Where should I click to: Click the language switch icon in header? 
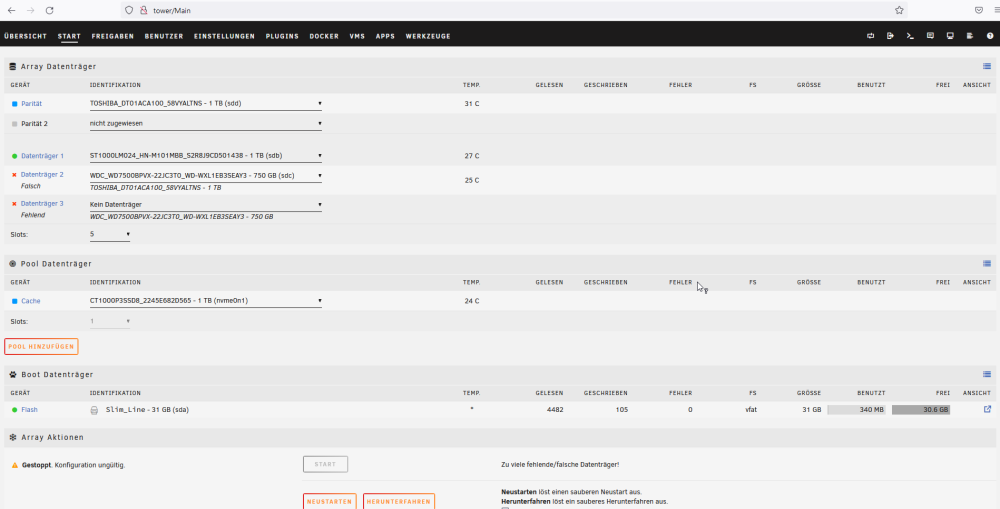871,36
